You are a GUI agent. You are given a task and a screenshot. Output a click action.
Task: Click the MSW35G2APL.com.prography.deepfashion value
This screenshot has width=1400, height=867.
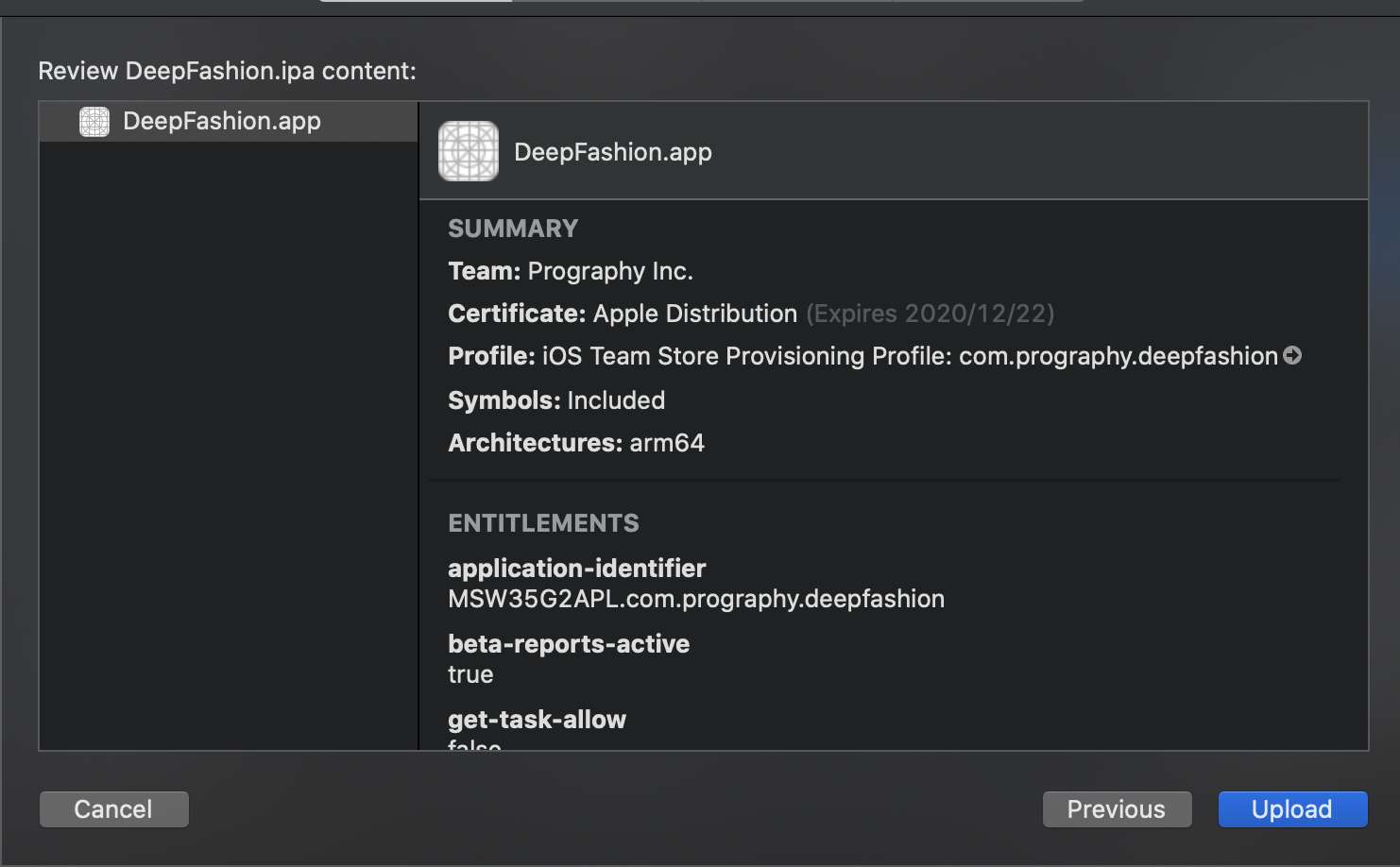click(x=696, y=599)
